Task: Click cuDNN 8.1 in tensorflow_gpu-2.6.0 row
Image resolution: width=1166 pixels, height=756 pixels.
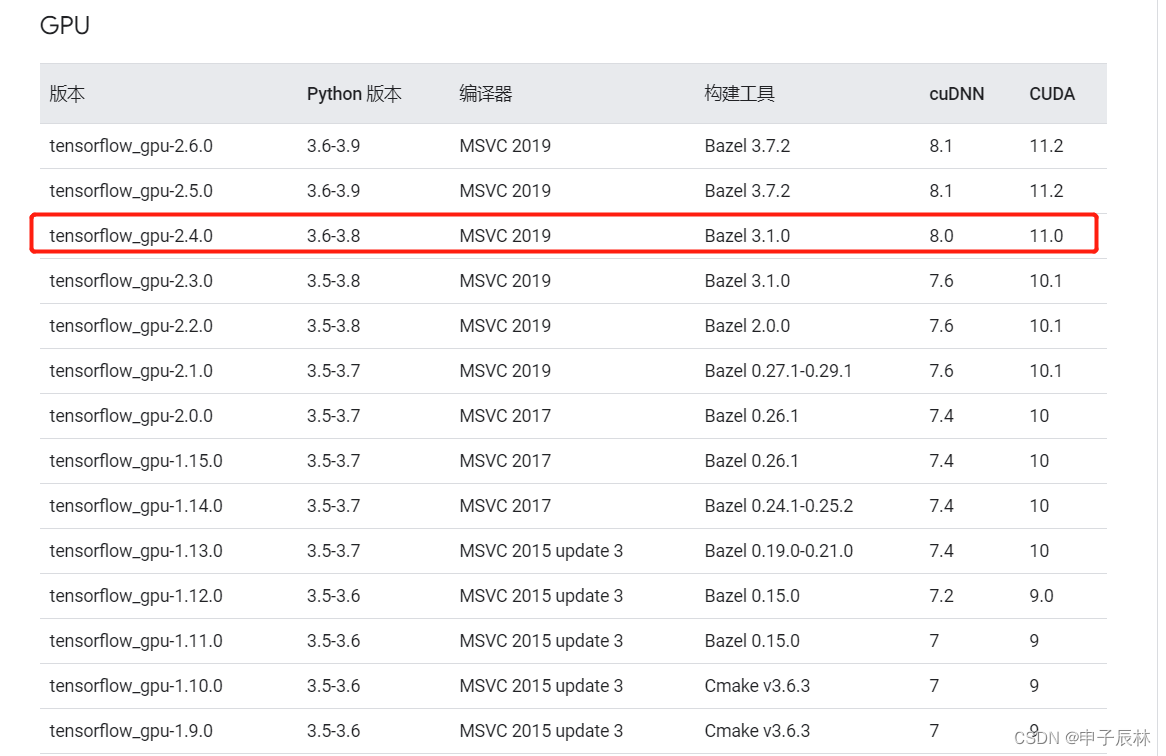Action: 941,146
